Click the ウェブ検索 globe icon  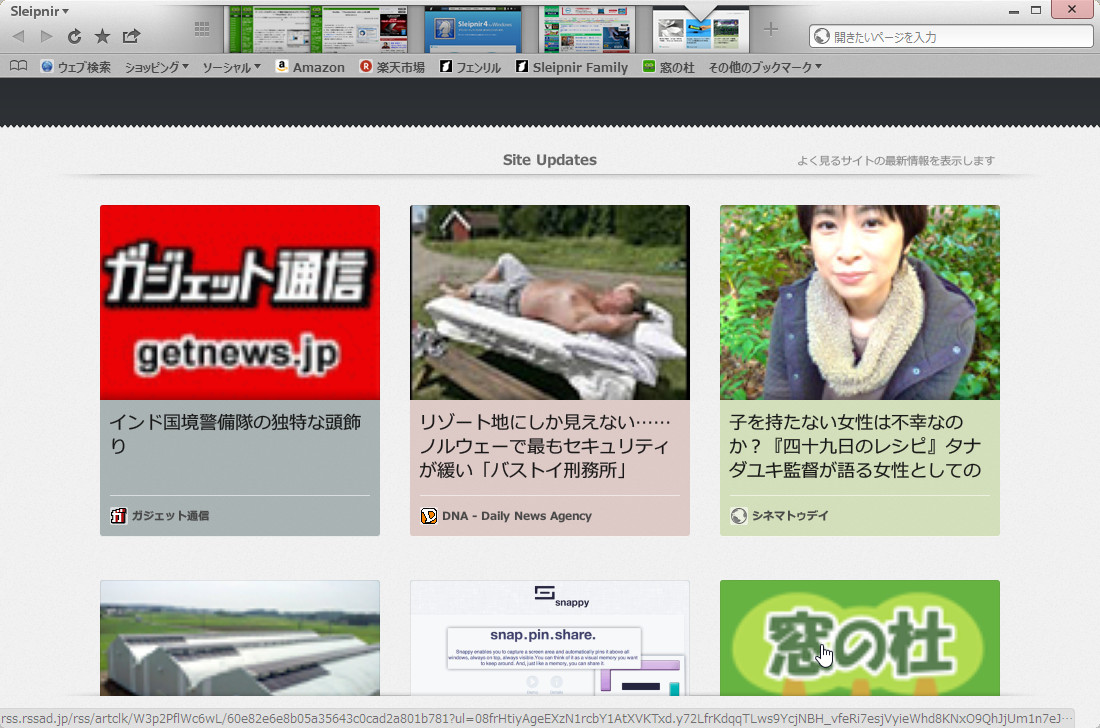point(46,66)
